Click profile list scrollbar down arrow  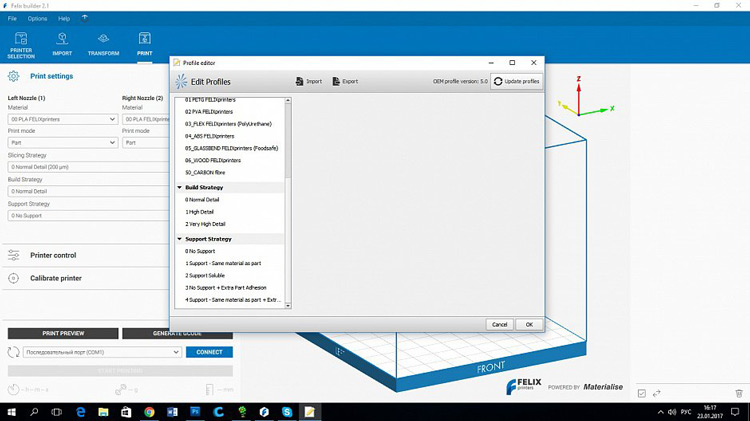[288, 305]
